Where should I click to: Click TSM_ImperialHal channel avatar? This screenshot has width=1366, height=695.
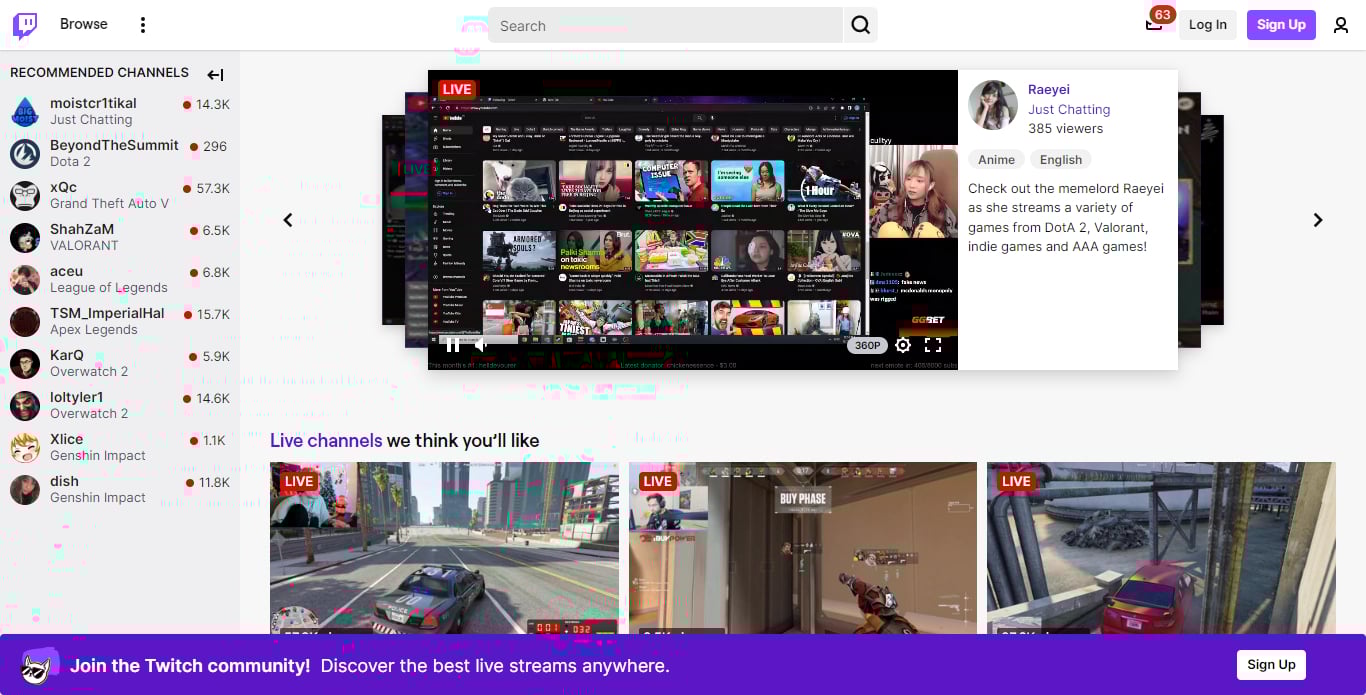coord(25,321)
